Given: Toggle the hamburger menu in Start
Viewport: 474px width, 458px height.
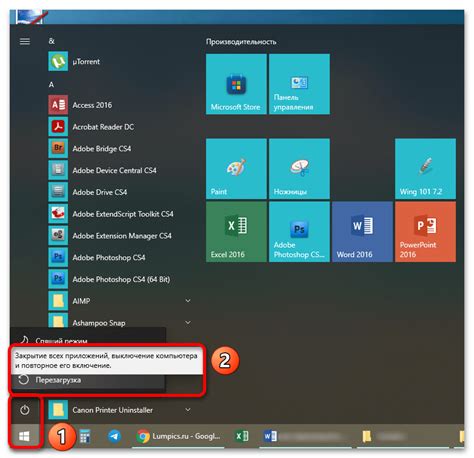Looking at the screenshot, I should click(x=25, y=41).
